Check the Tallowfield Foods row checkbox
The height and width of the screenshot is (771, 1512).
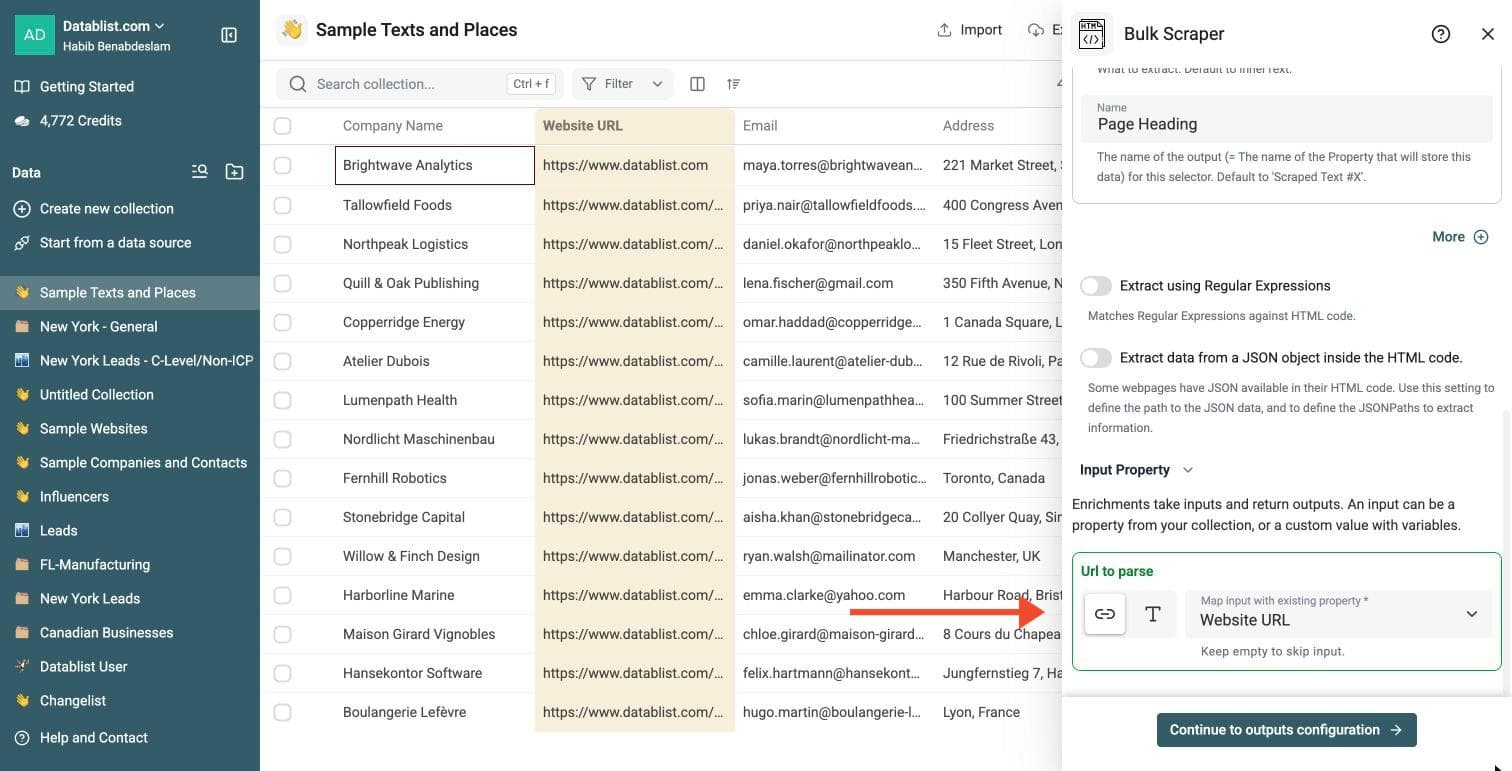click(x=282, y=205)
